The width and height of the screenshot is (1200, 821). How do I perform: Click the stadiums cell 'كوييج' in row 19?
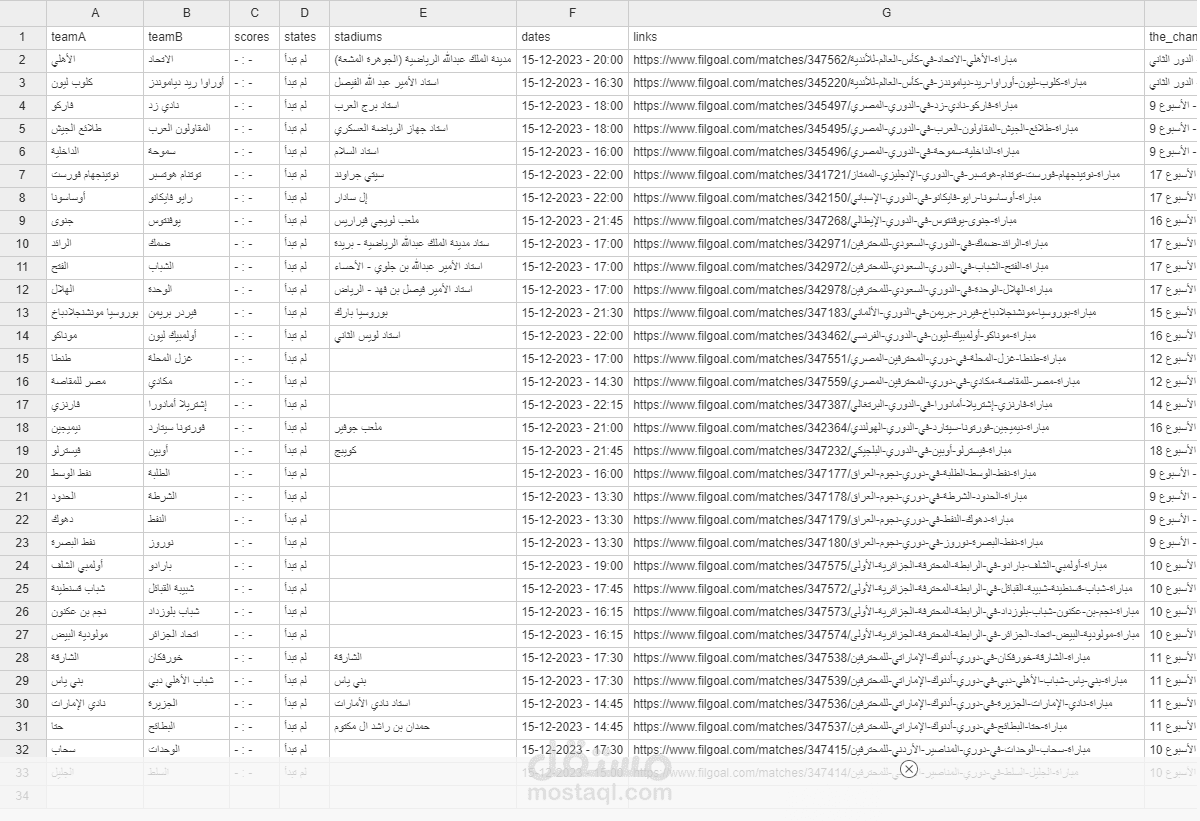point(423,451)
